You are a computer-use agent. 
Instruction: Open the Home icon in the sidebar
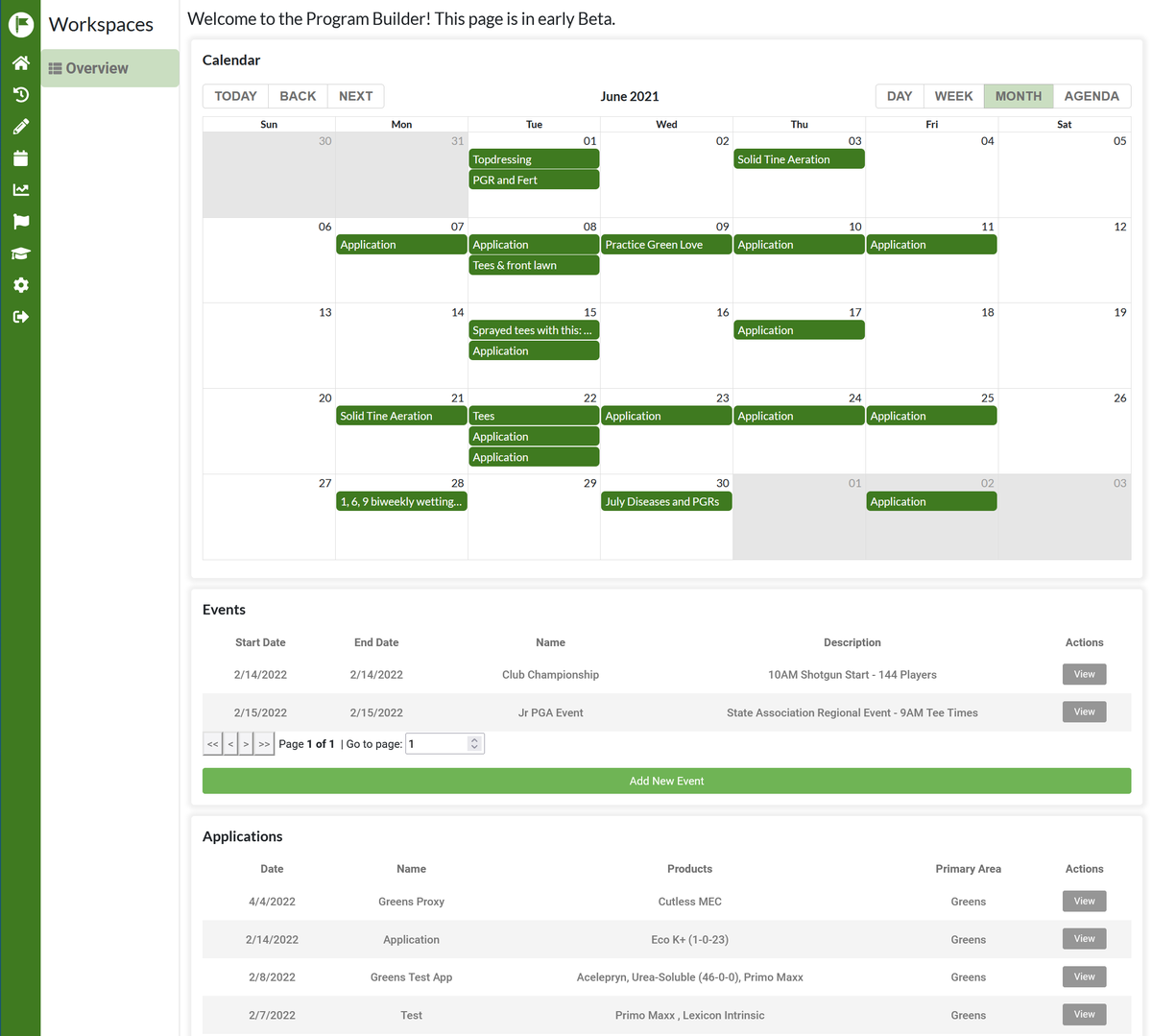pyautogui.click(x=21, y=63)
